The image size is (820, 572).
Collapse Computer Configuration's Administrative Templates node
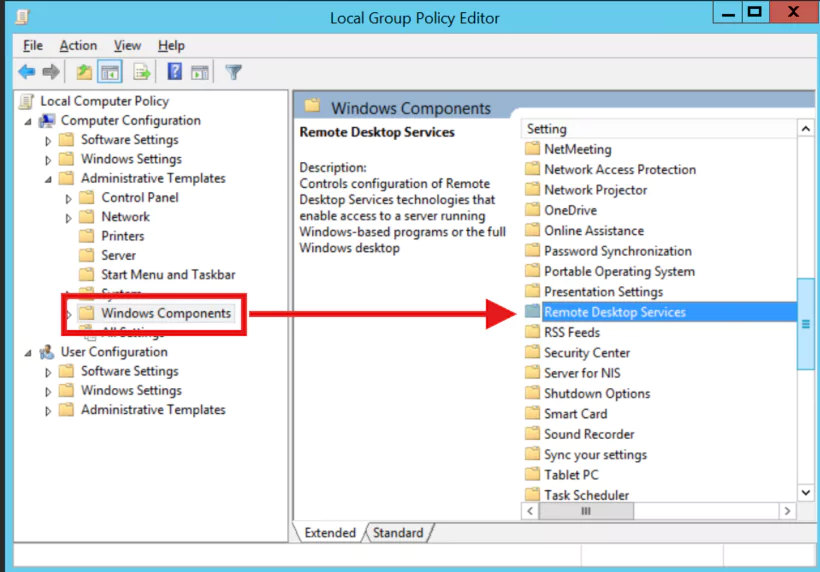48,179
